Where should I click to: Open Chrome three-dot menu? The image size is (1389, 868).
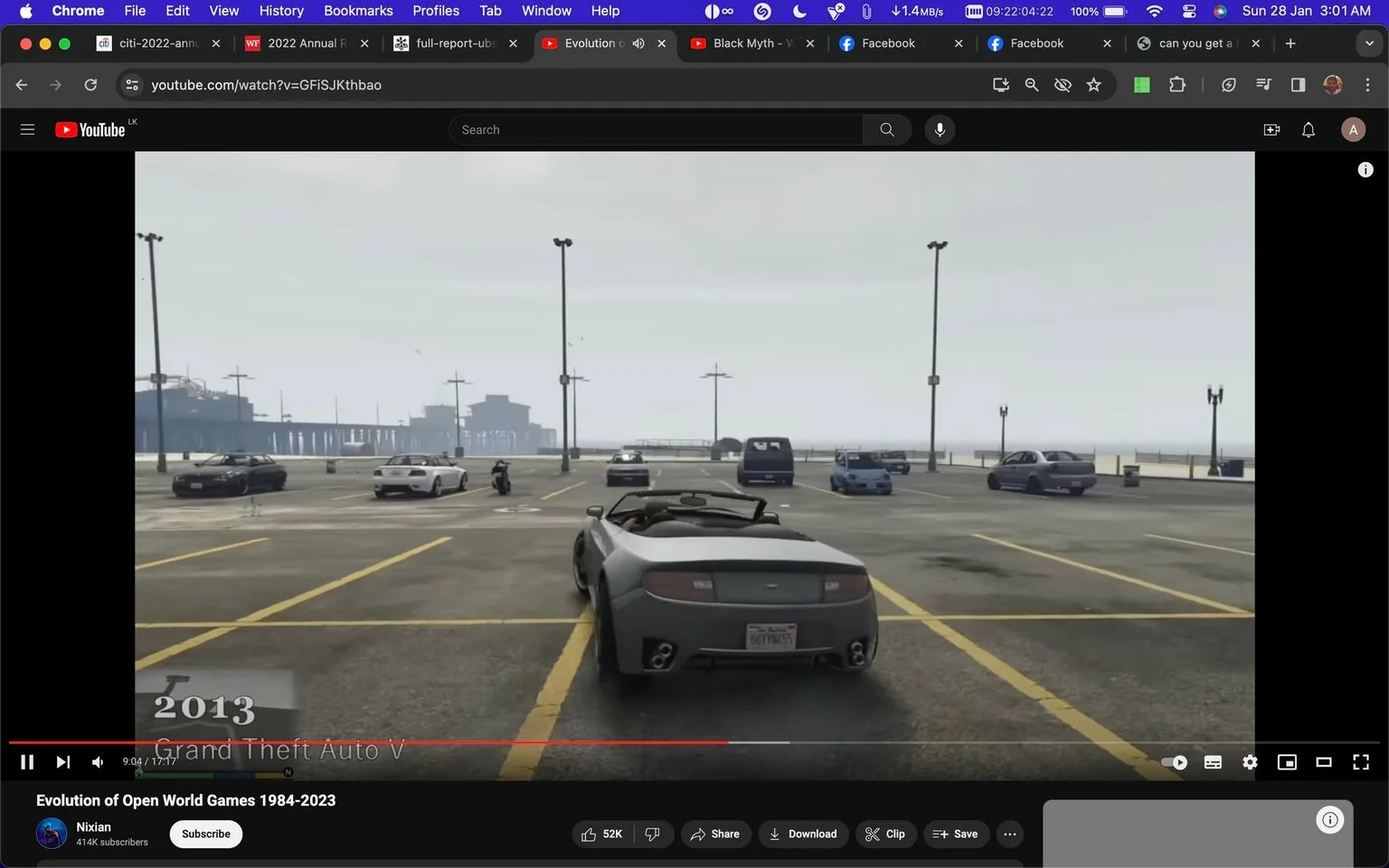coord(1367,84)
